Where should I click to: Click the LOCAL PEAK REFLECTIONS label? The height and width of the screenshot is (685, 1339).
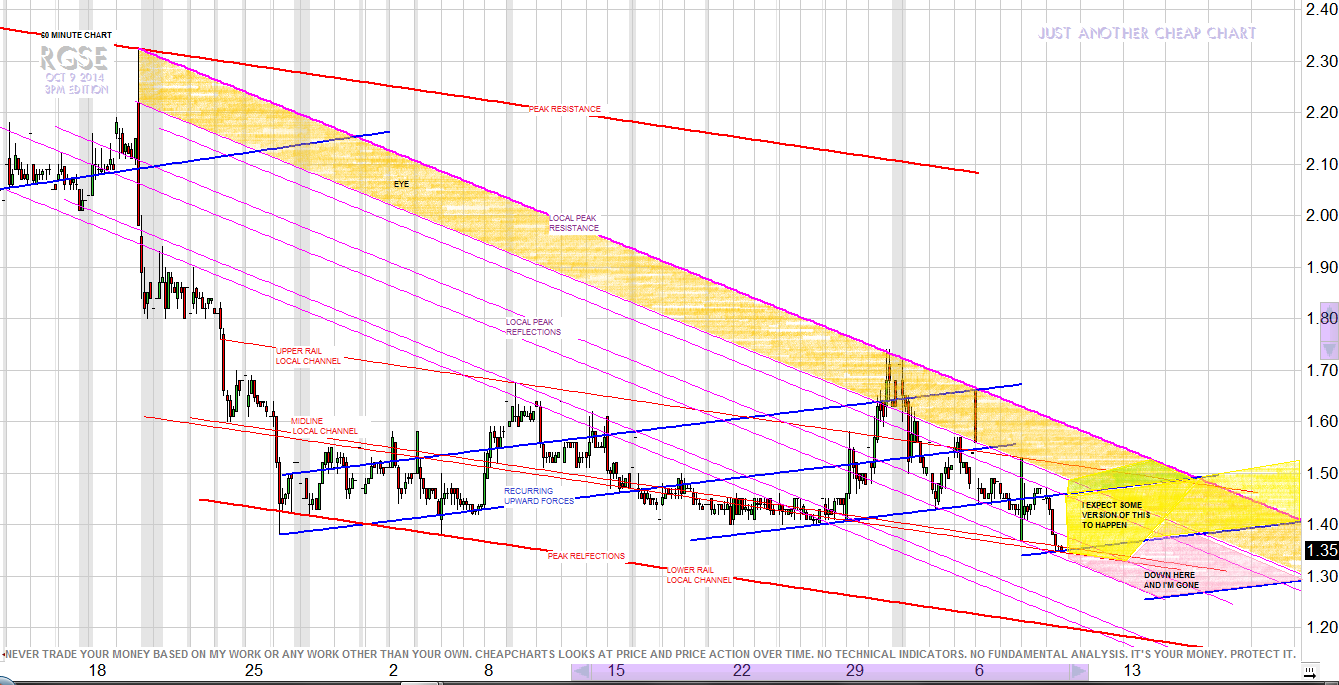click(533, 326)
